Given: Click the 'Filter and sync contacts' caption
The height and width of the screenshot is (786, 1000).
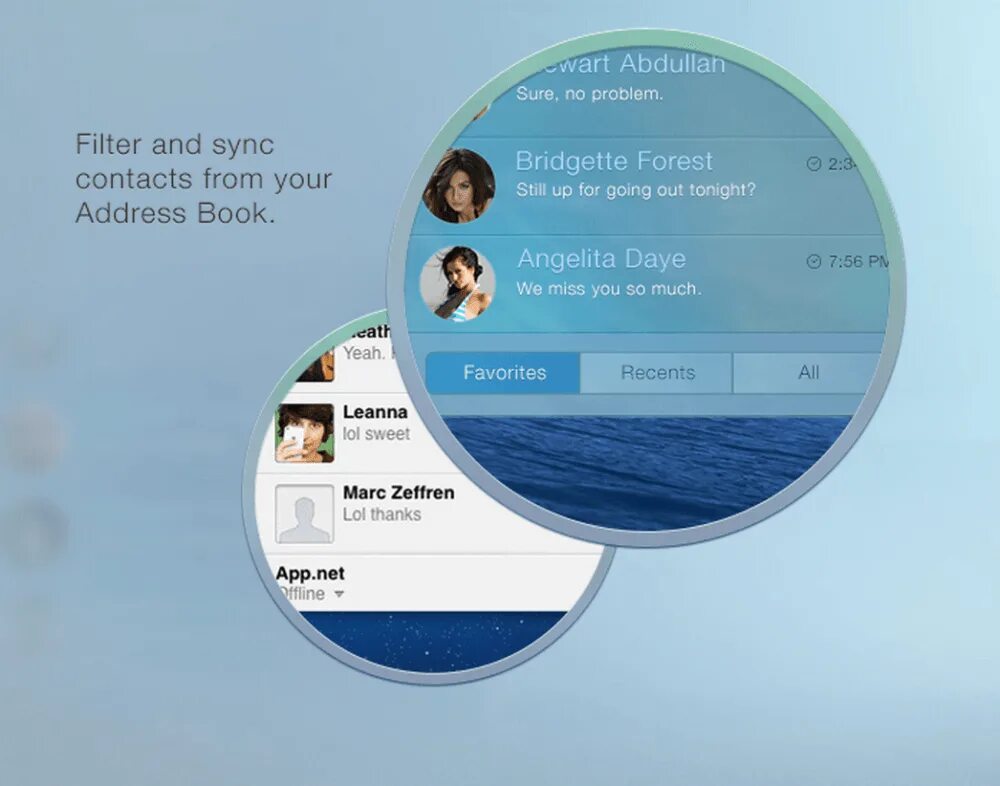Looking at the screenshot, I should (x=203, y=179).
